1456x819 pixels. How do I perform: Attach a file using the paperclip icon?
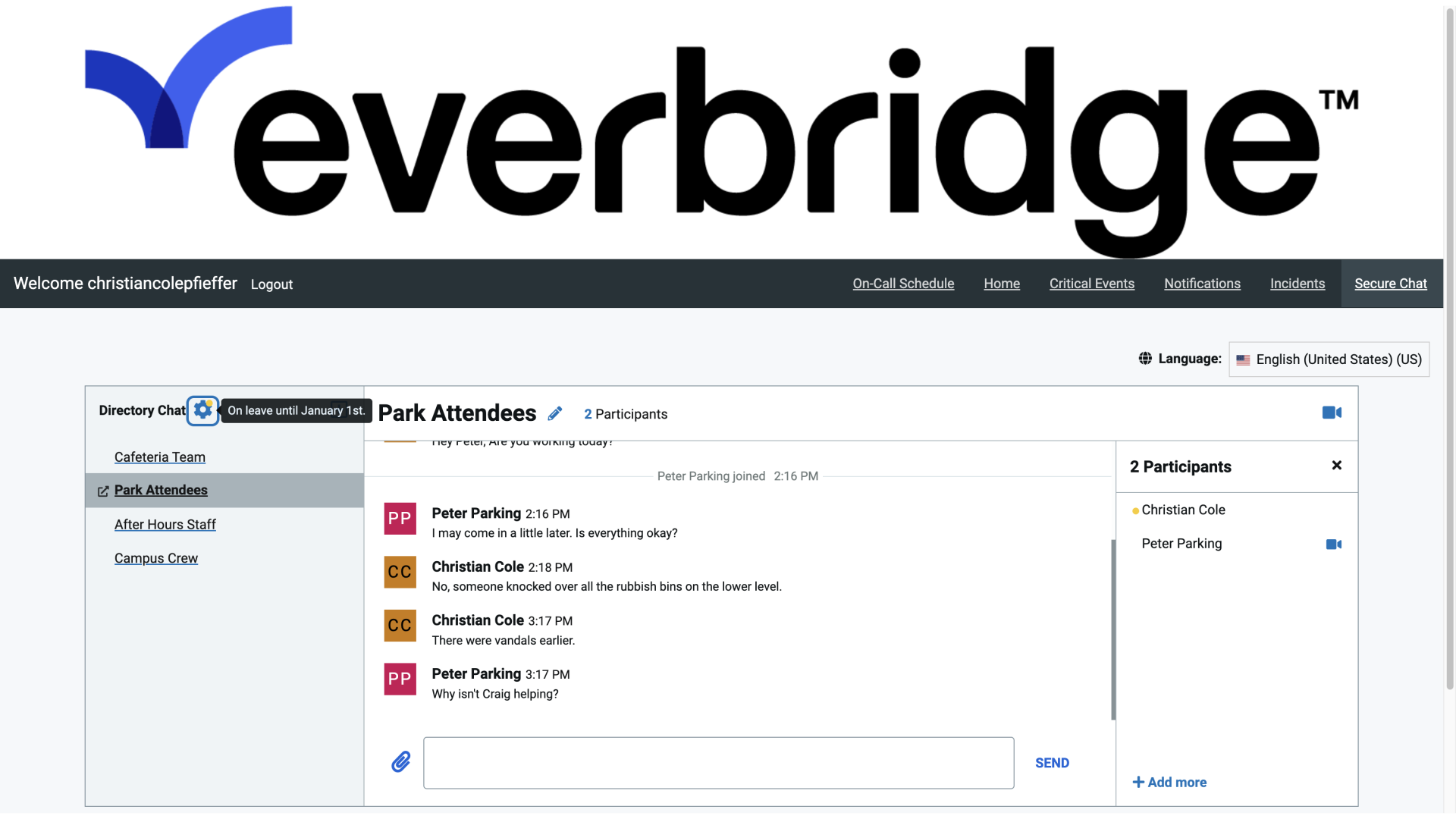coord(401,762)
